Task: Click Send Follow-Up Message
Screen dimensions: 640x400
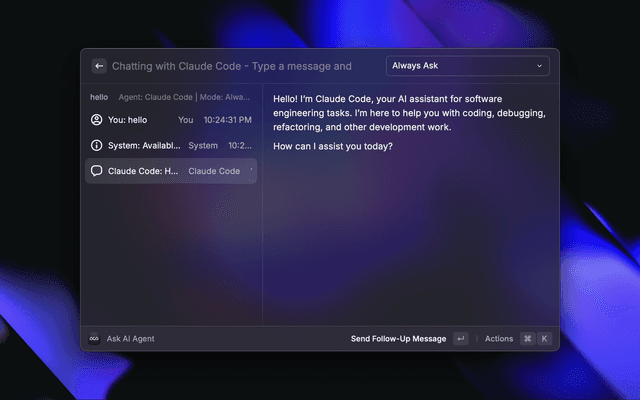Action: click(x=398, y=339)
